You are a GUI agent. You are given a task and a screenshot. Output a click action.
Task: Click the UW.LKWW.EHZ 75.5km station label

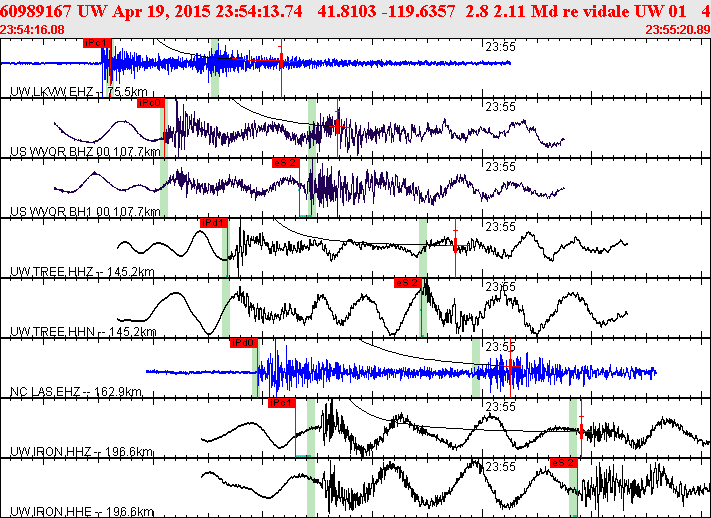(x=79, y=92)
